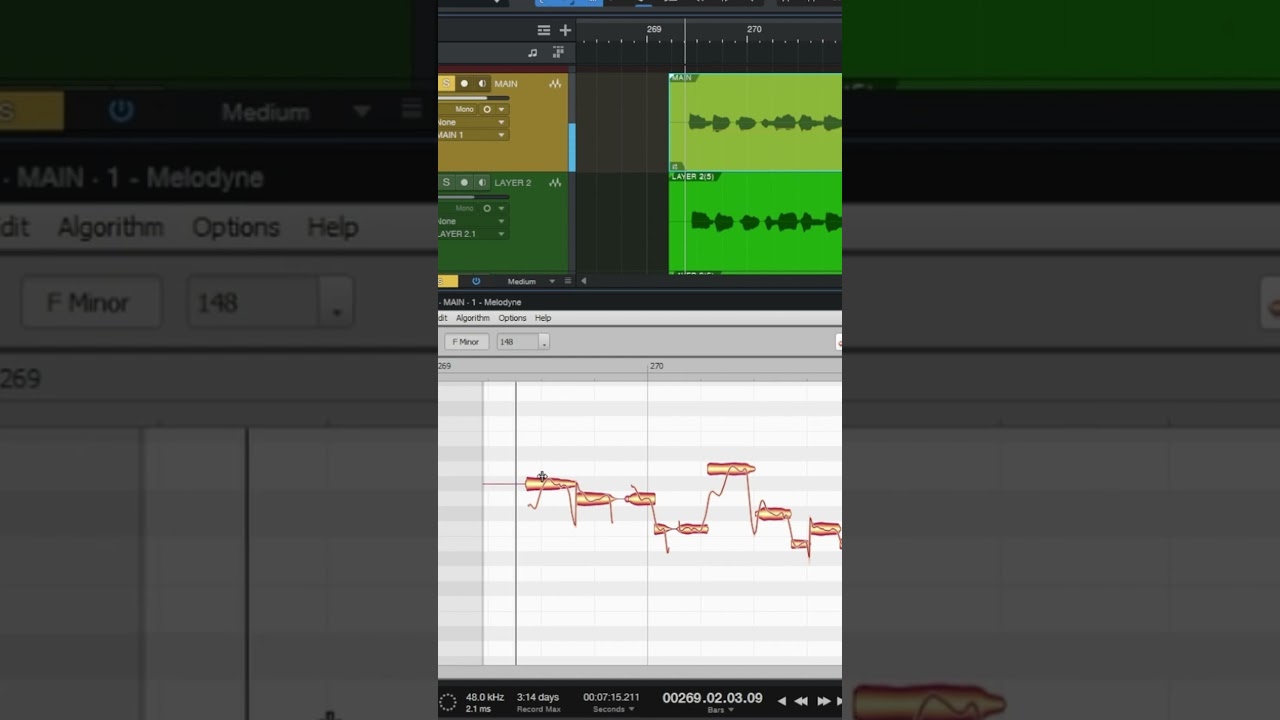Select the MAIN audio clip in arrangement
Screen dimensions: 1280x720
(x=755, y=122)
